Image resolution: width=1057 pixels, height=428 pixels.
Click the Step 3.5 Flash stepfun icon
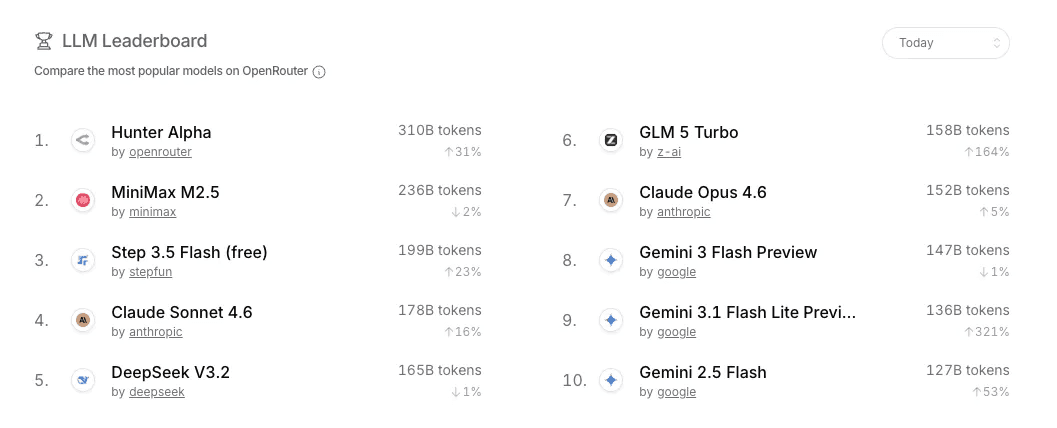pyautogui.click(x=83, y=261)
